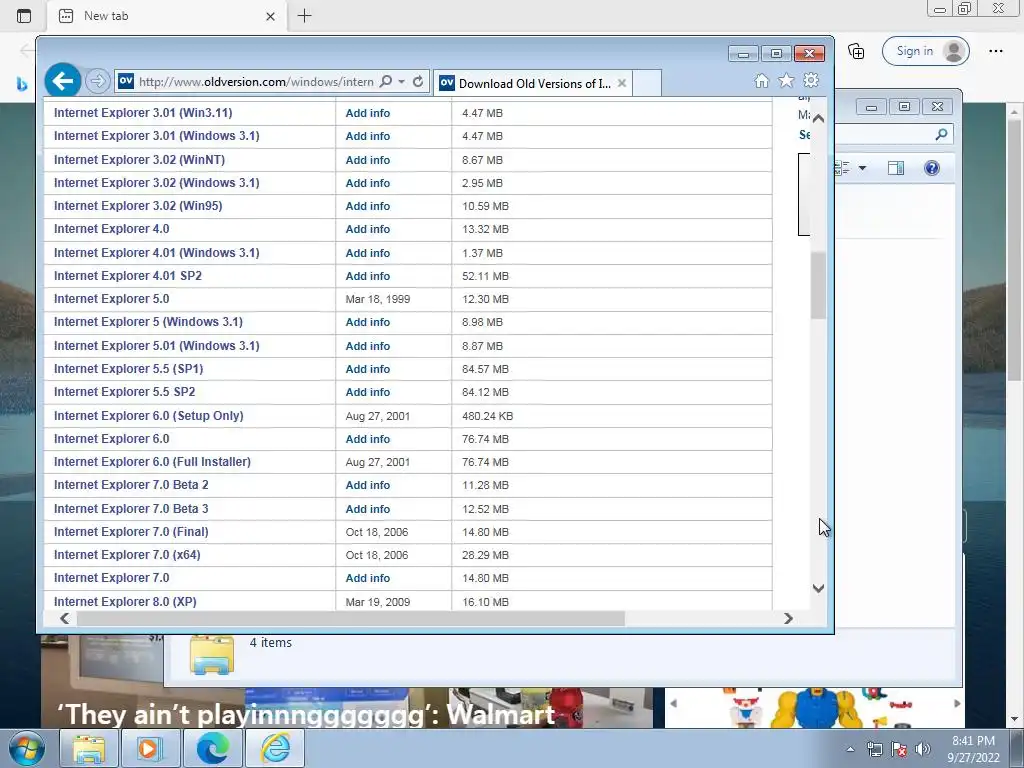Click the folder icon in Explorer details pane
This screenshot has height=768, width=1024.
(x=212, y=654)
